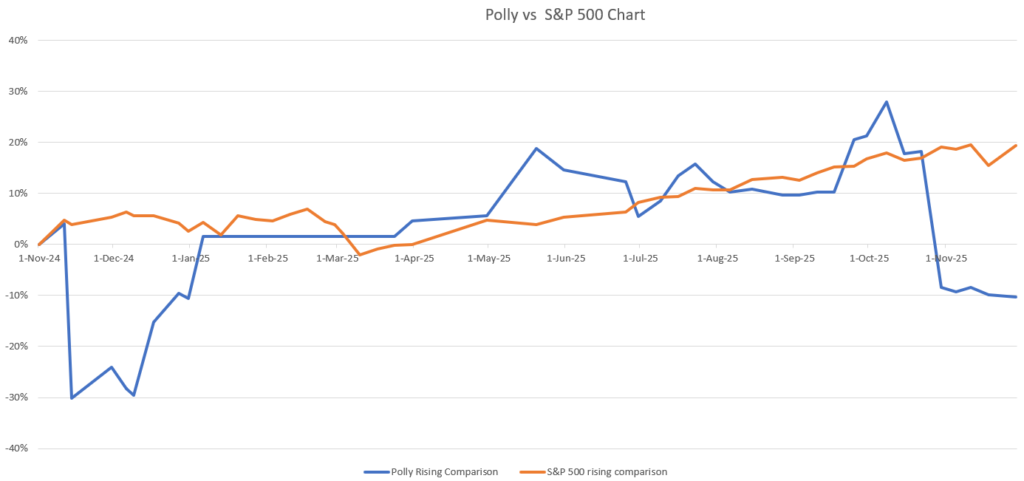Select the -30% y-axis label
This screenshot has height=481, width=1024.
(16, 397)
